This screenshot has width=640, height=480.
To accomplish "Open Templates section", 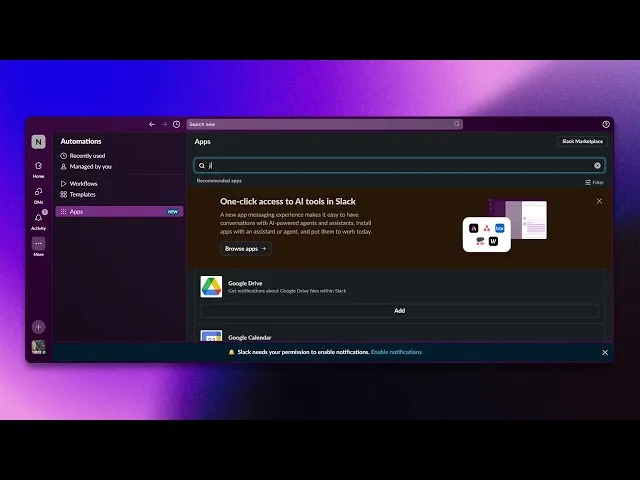I will point(78,194).
